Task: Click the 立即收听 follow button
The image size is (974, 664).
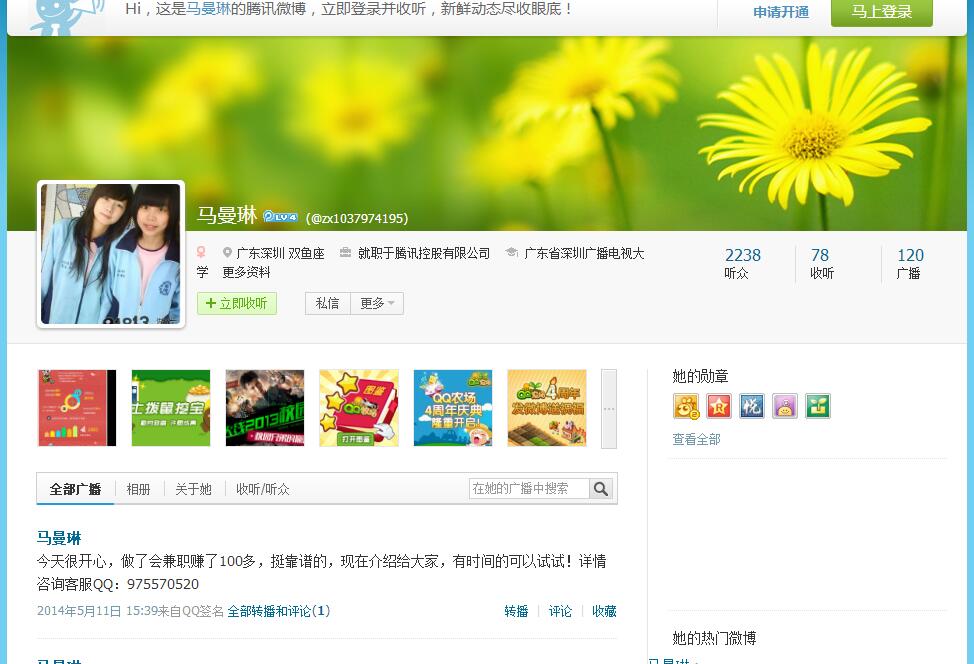Action: 237,303
